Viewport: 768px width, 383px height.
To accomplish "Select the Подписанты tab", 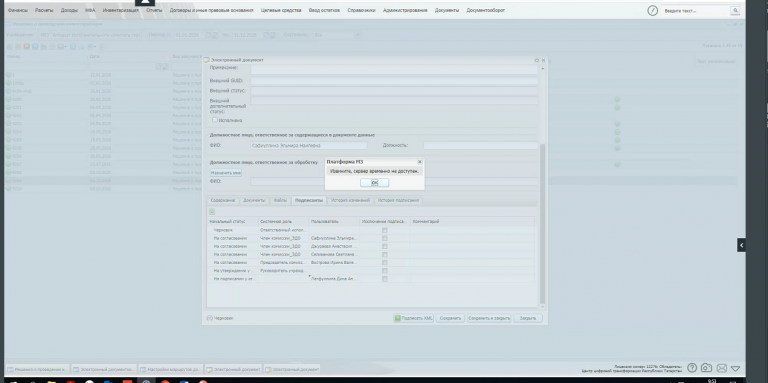I will 309,200.
